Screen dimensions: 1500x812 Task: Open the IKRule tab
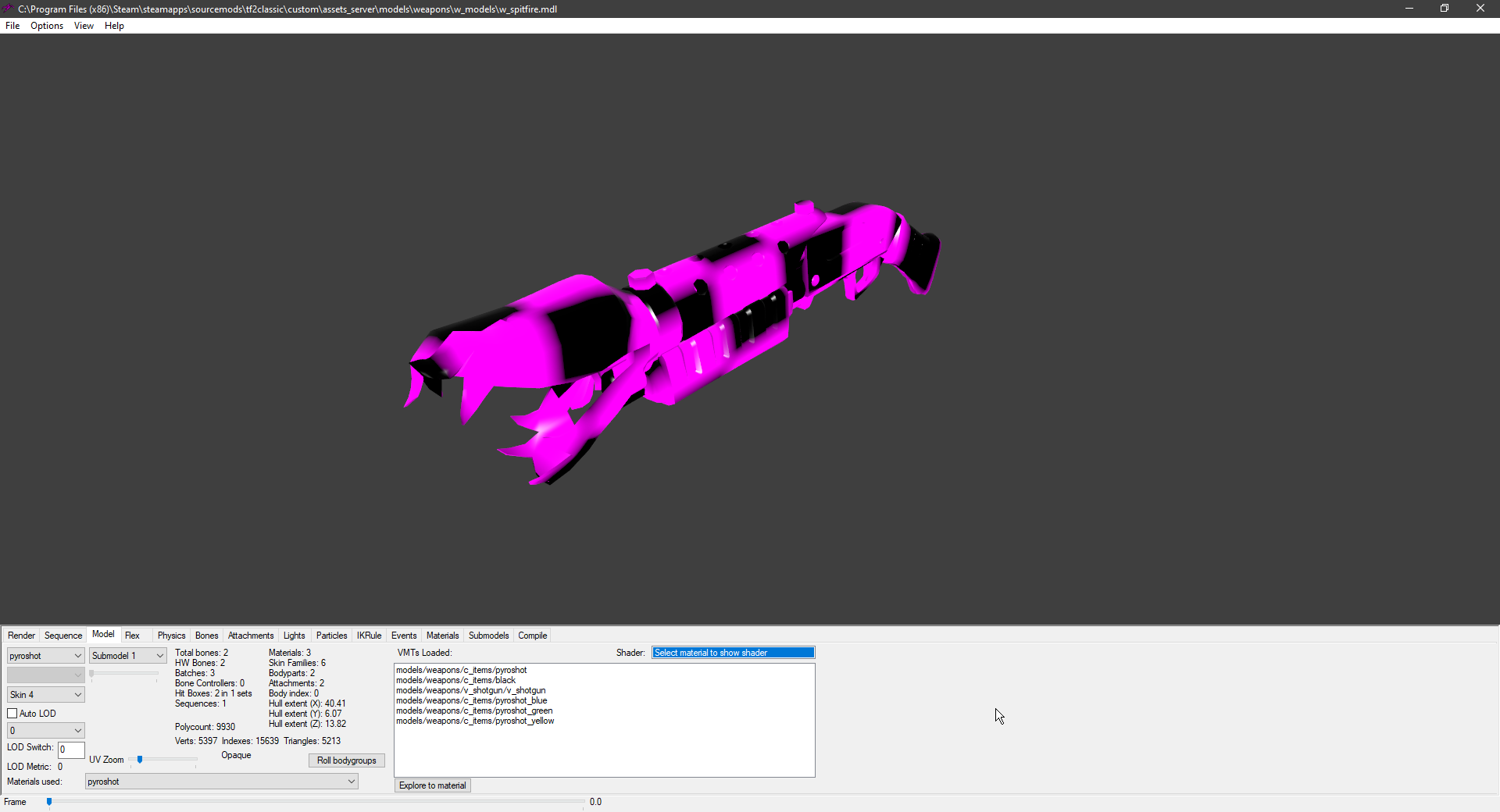(369, 636)
